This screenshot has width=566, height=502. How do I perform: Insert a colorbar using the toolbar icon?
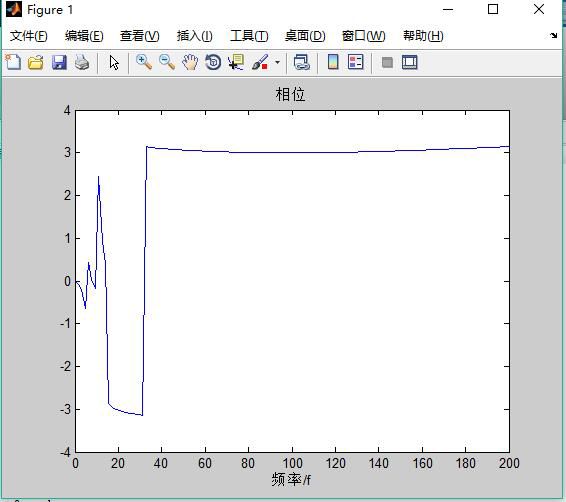click(x=333, y=62)
